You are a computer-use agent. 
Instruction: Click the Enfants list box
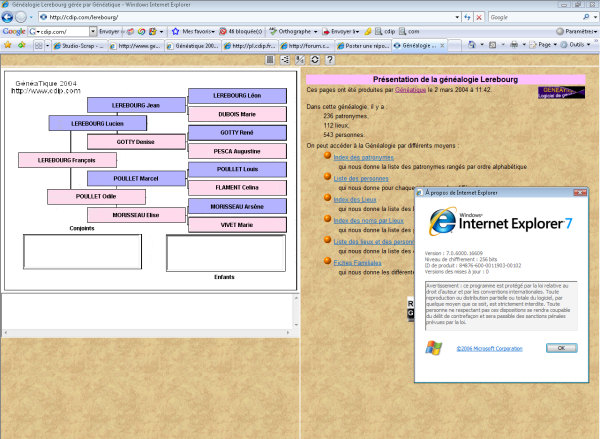click(x=226, y=253)
